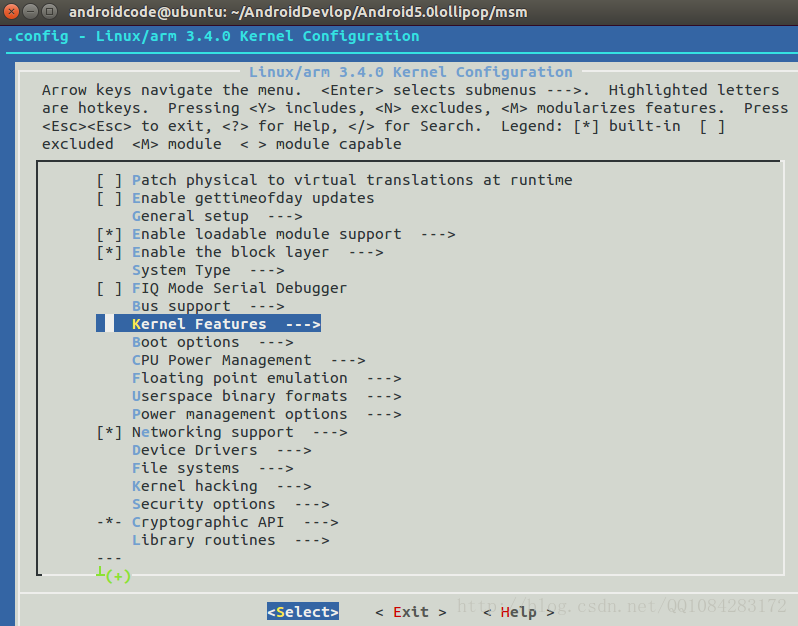The height and width of the screenshot is (626, 798).
Task: Open Power management options submenu
Action: (x=266, y=414)
